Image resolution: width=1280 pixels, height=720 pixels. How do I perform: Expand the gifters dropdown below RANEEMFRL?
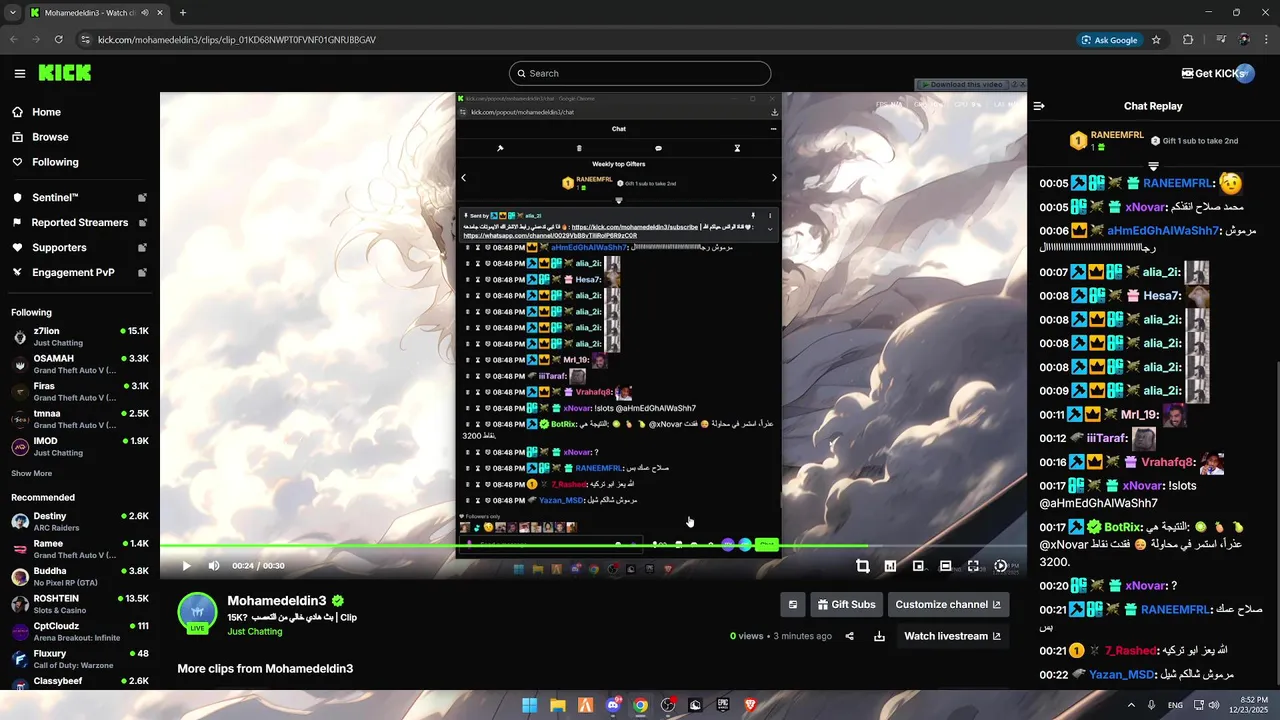pos(1153,166)
